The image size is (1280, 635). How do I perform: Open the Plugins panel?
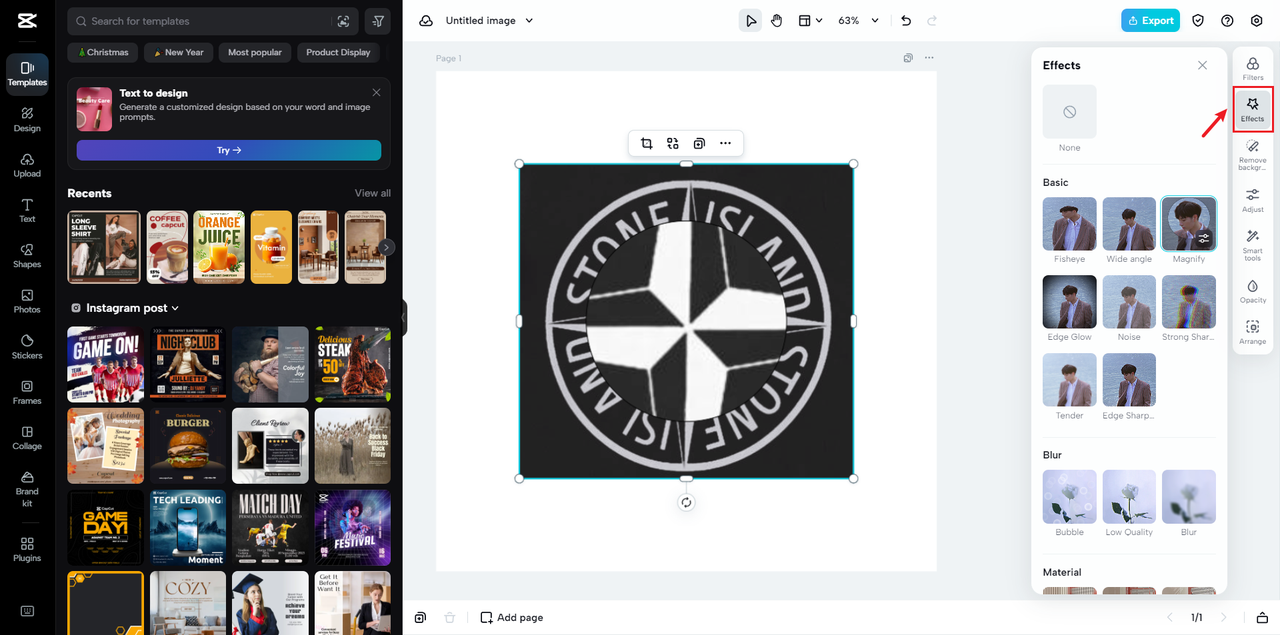(27, 549)
